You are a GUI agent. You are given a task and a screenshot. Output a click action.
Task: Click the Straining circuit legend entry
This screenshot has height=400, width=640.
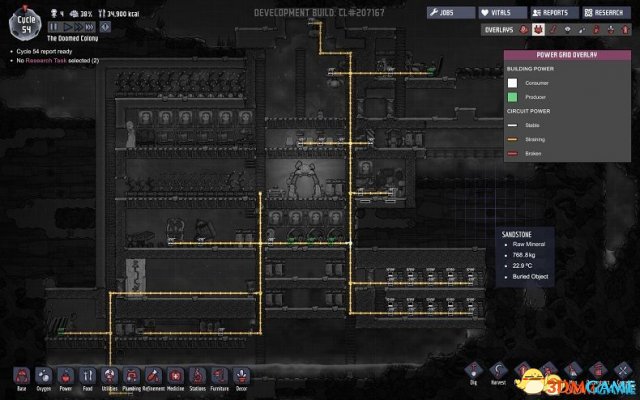(535, 139)
